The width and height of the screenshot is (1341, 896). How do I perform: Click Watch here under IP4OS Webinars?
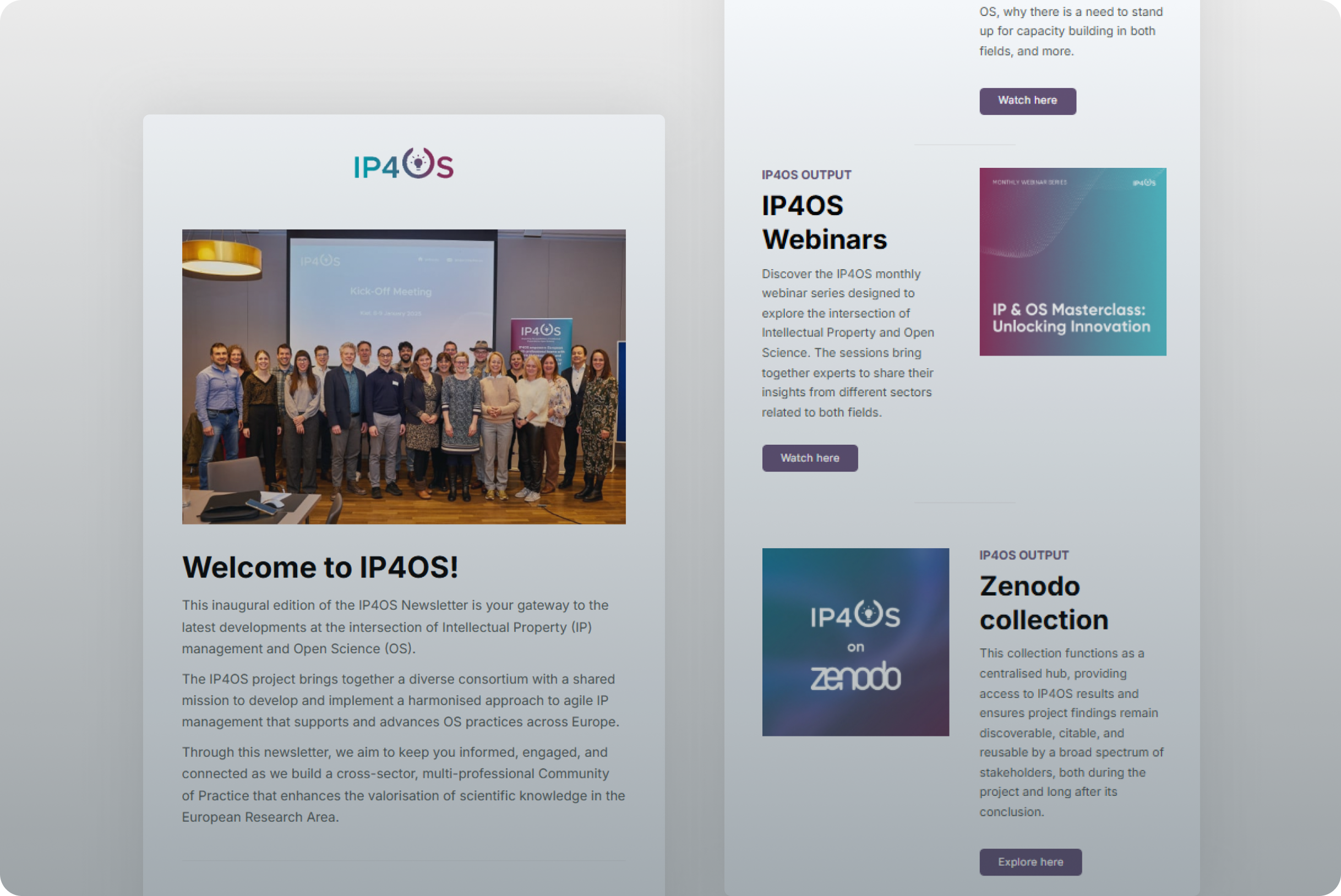point(809,458)
